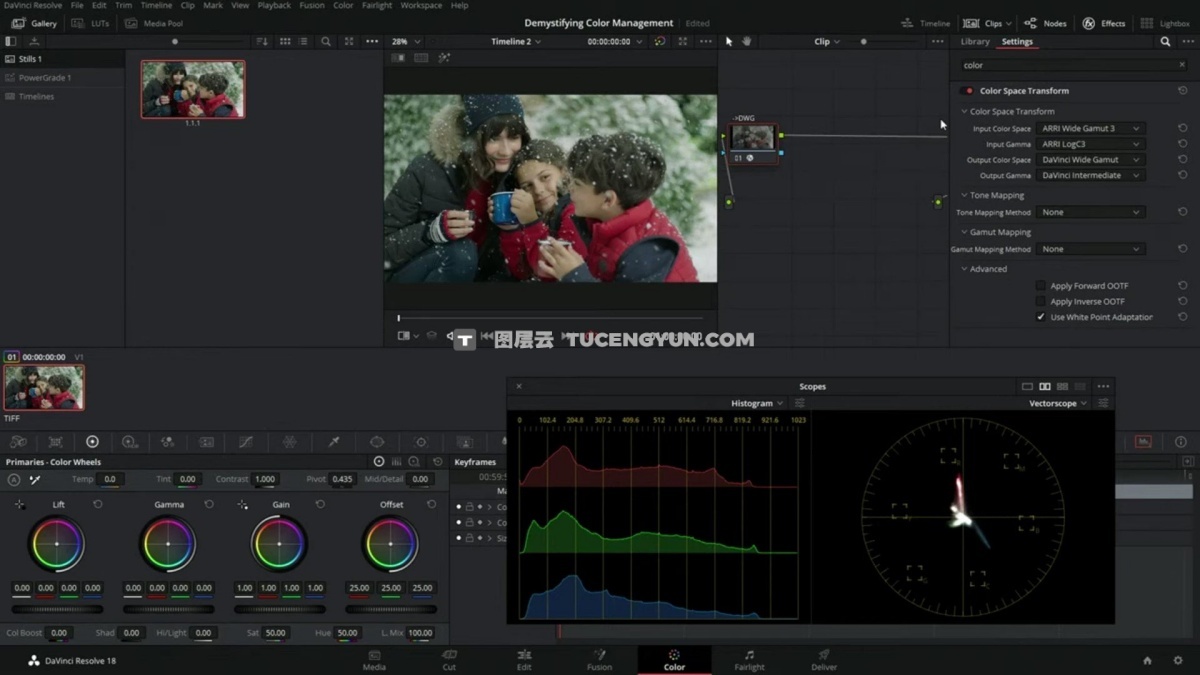Open the Curves palette icon

point(246,442)
